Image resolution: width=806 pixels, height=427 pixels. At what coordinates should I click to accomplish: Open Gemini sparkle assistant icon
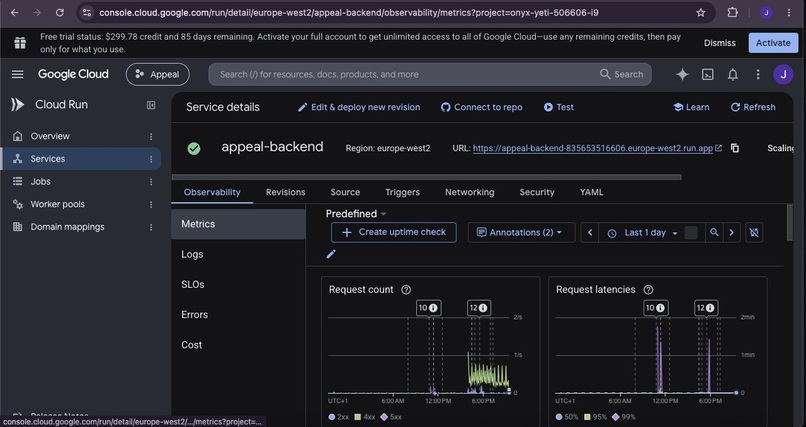(682, 75)
